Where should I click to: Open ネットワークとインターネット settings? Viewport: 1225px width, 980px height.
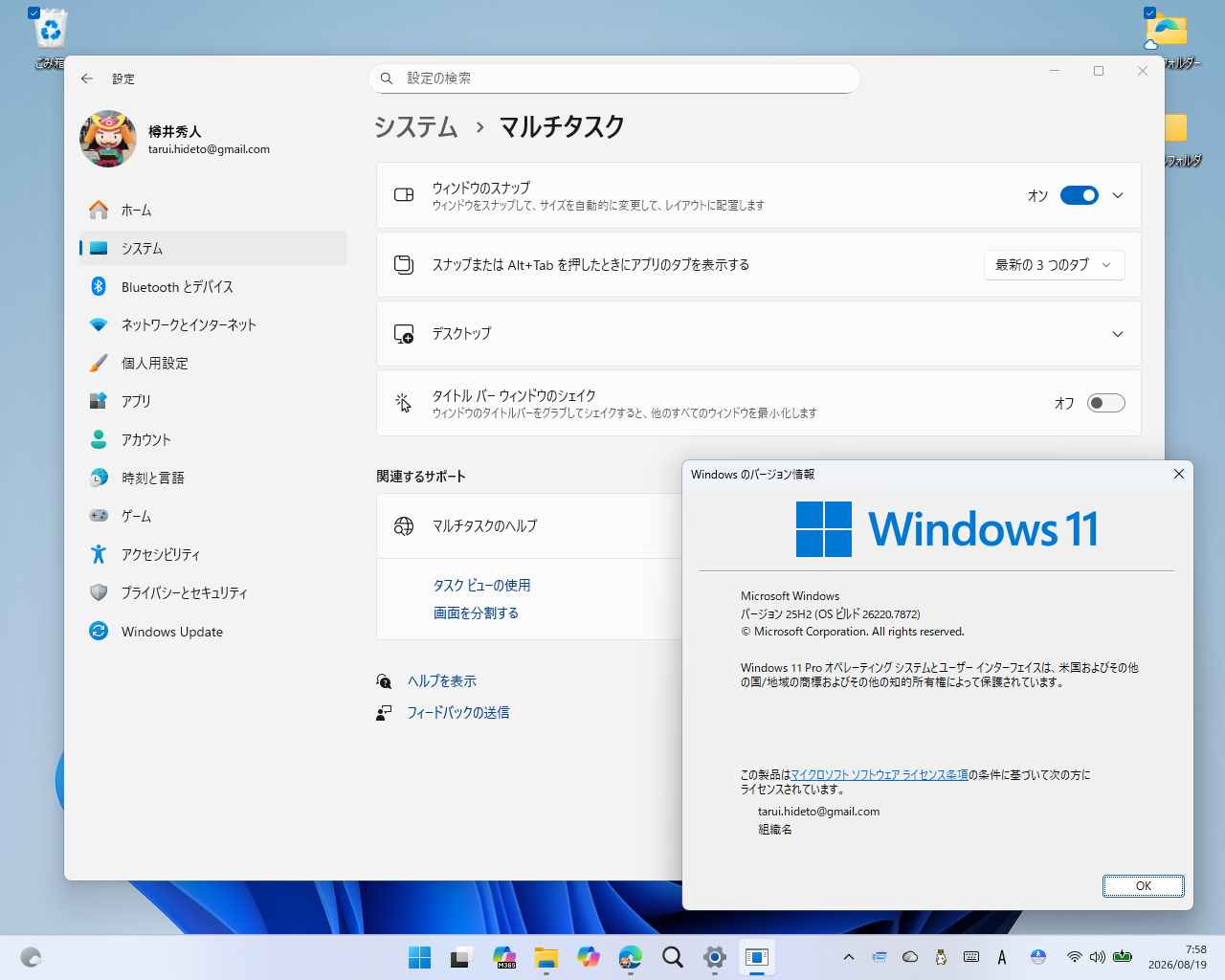click(x=212, y=324)
